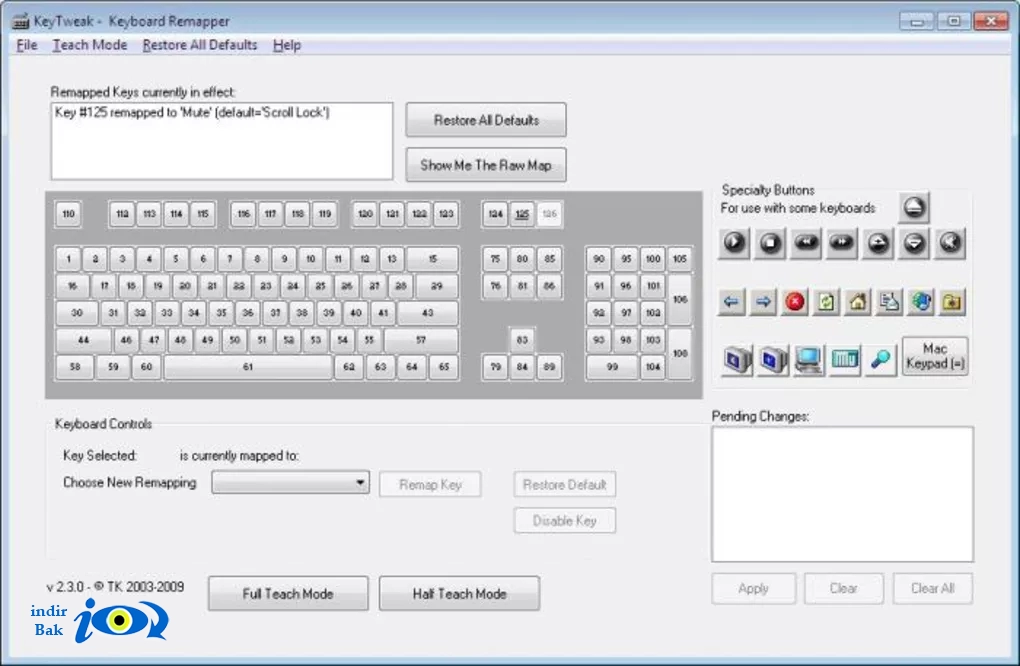Click the Volume Up specialty button
1020x666 pixels.
[x=878, y=243]
